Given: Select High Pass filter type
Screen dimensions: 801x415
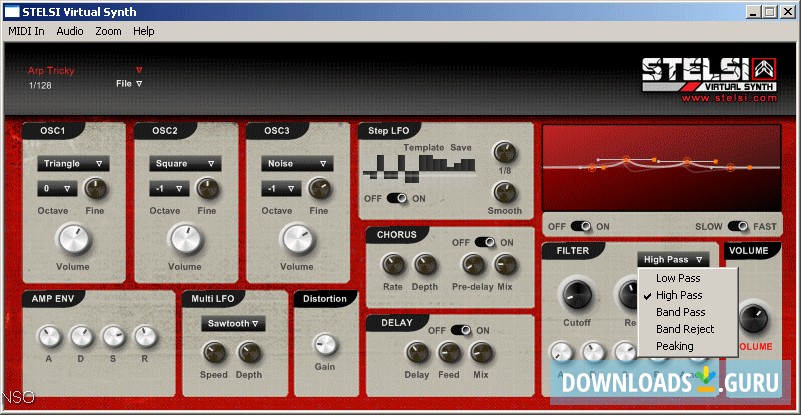Looking at the screenshot, I should (688, 295).
